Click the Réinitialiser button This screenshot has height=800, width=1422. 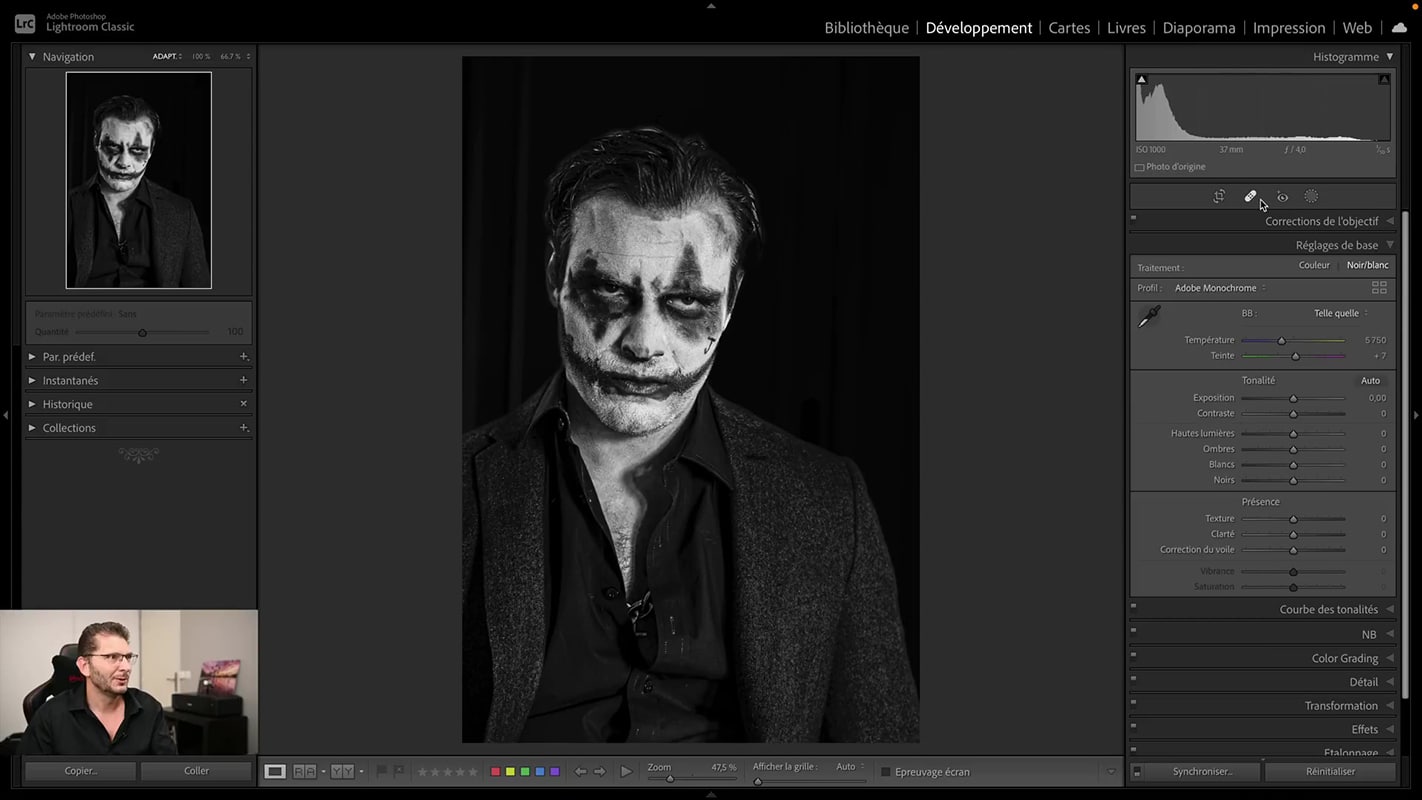1331,771
